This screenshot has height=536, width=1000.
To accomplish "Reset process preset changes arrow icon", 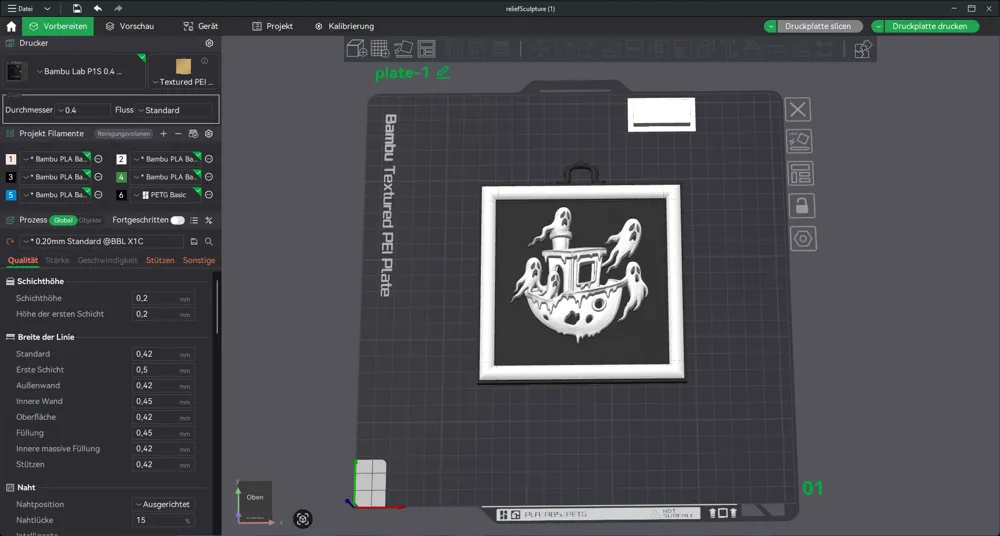I will [x=10, y=242].
